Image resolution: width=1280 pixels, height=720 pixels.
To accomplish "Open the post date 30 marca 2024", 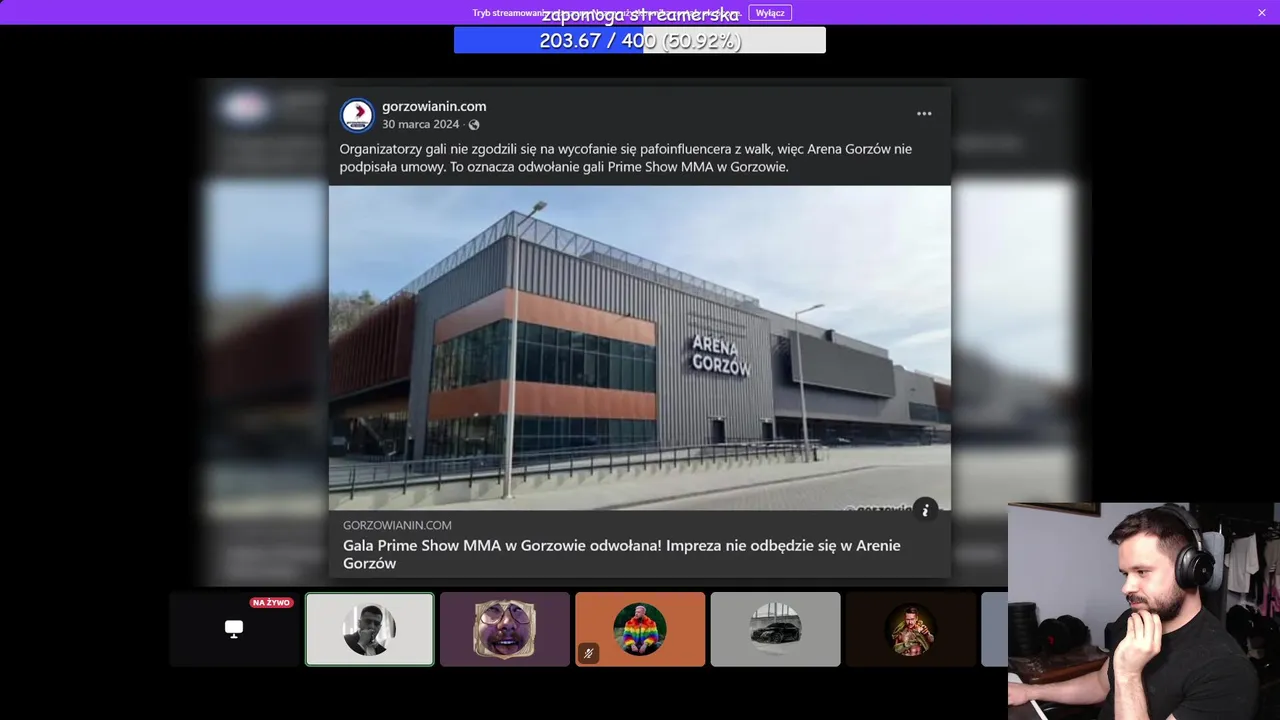I will point(420,125).
